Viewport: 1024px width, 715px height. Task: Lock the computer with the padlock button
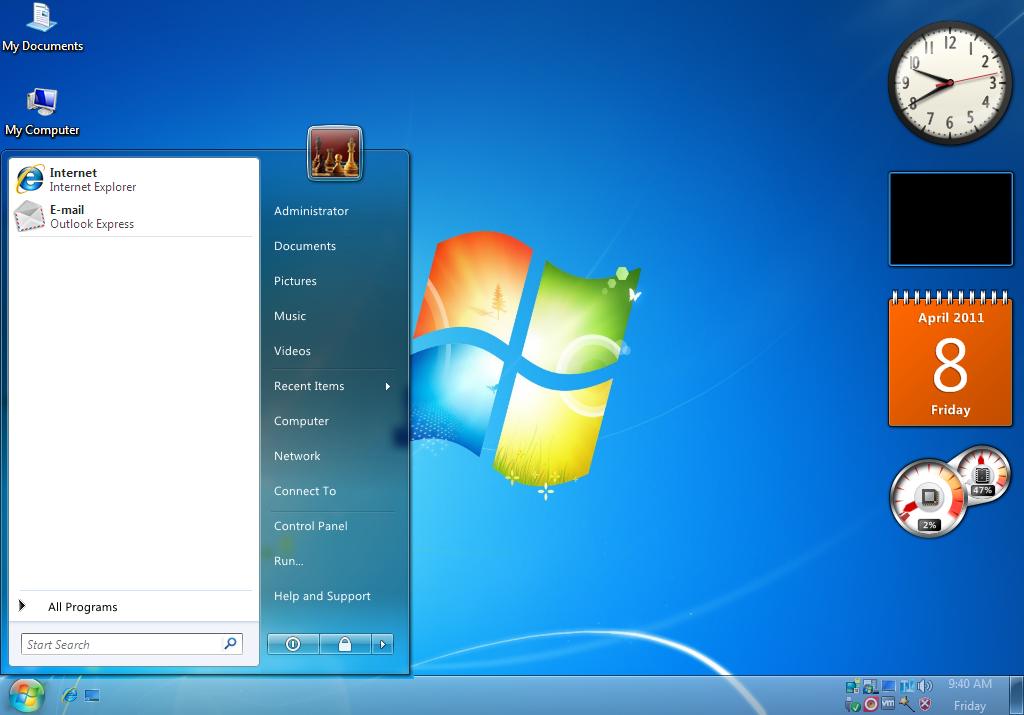345,645
